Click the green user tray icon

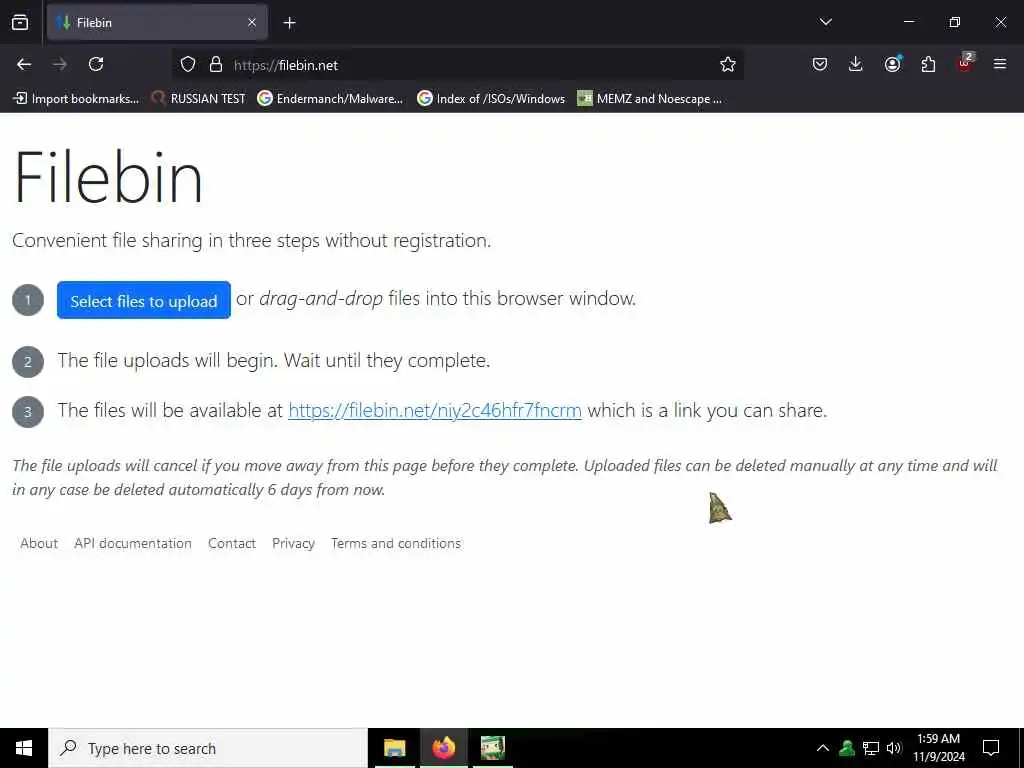point(847,748)
